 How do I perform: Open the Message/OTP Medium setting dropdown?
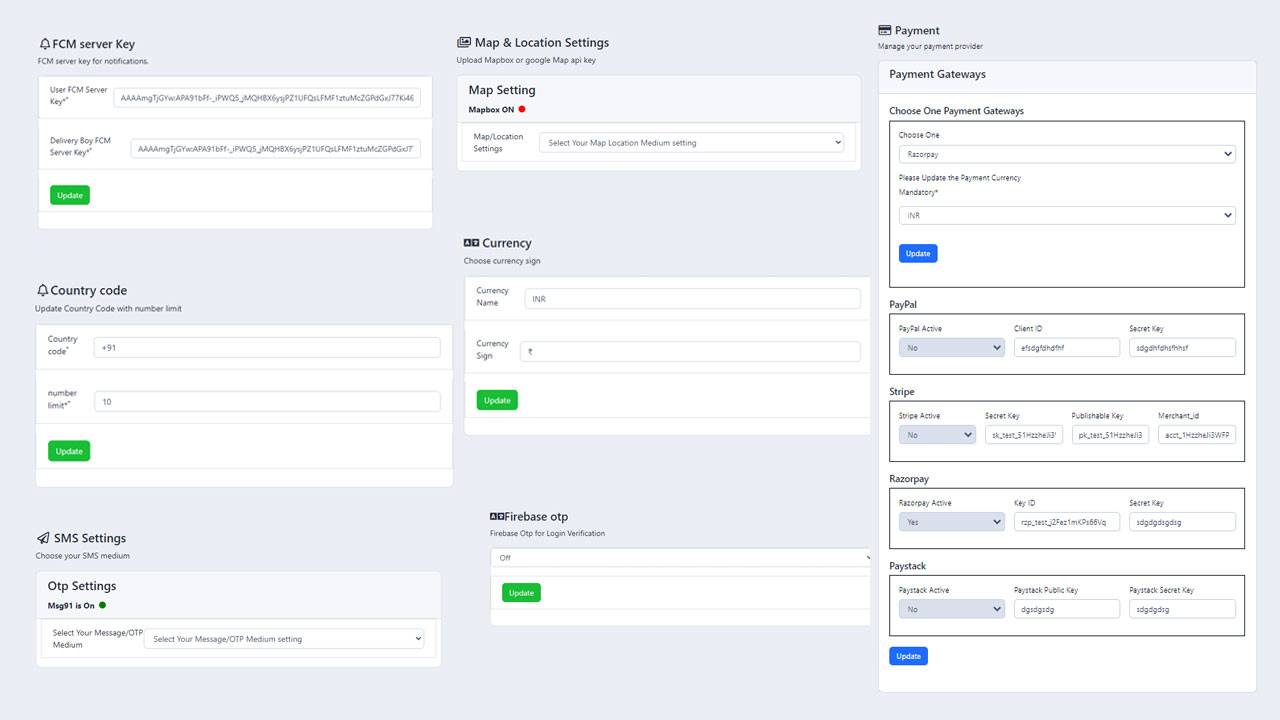point(284,639)
